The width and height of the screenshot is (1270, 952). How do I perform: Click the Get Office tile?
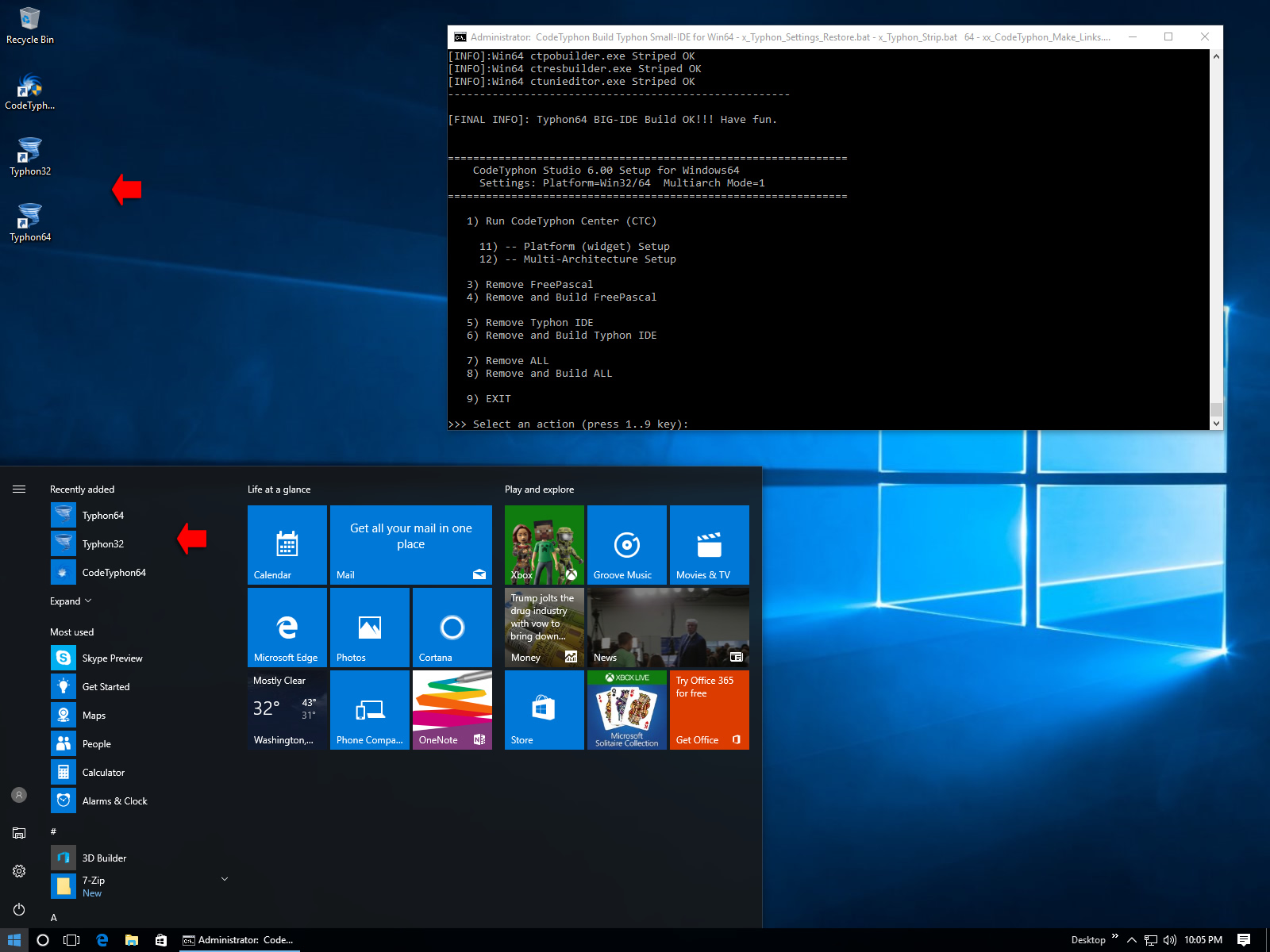coord(710,710)
